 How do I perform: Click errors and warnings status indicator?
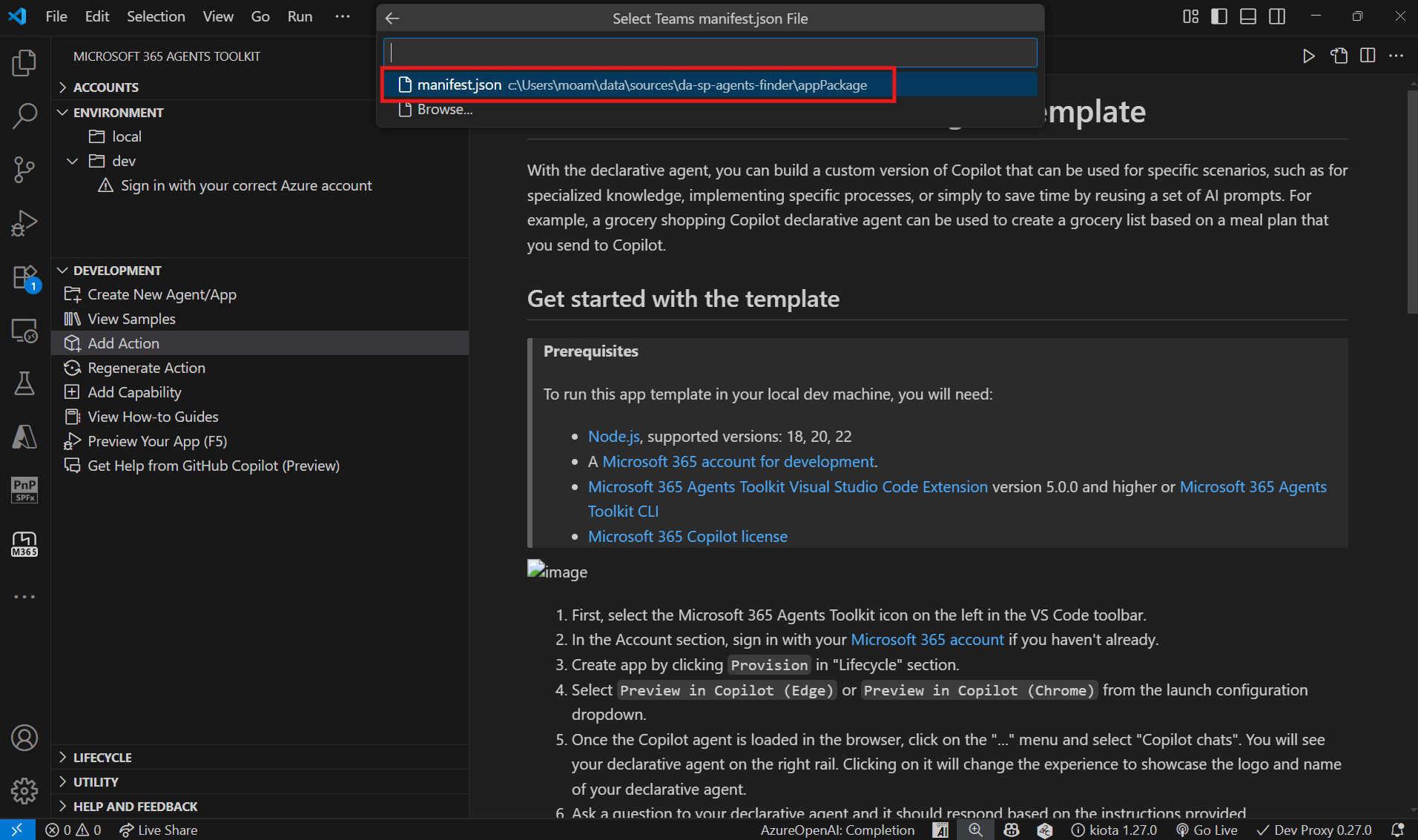[73, 830]
